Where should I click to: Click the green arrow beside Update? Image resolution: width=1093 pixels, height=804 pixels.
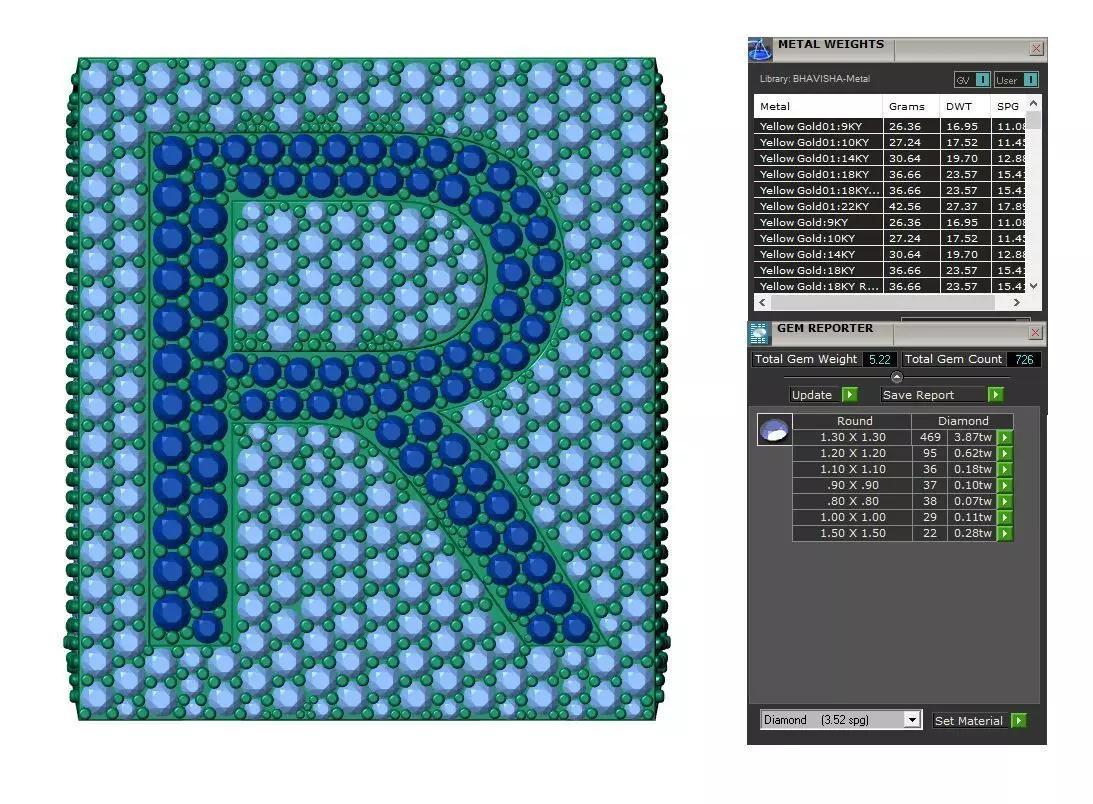pyautogui.click(x=850, y=395)
